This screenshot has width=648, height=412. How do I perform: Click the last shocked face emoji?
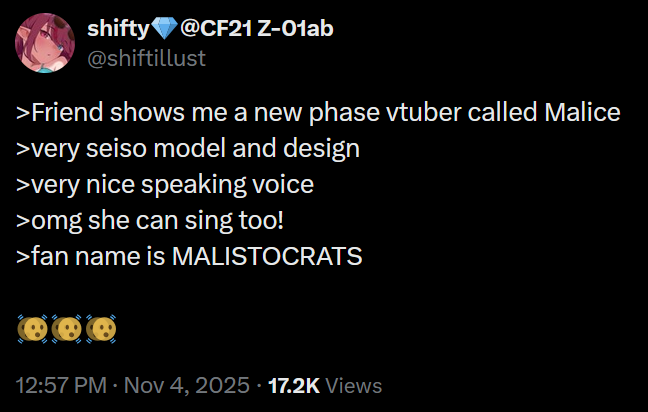[x=101, y=328]
